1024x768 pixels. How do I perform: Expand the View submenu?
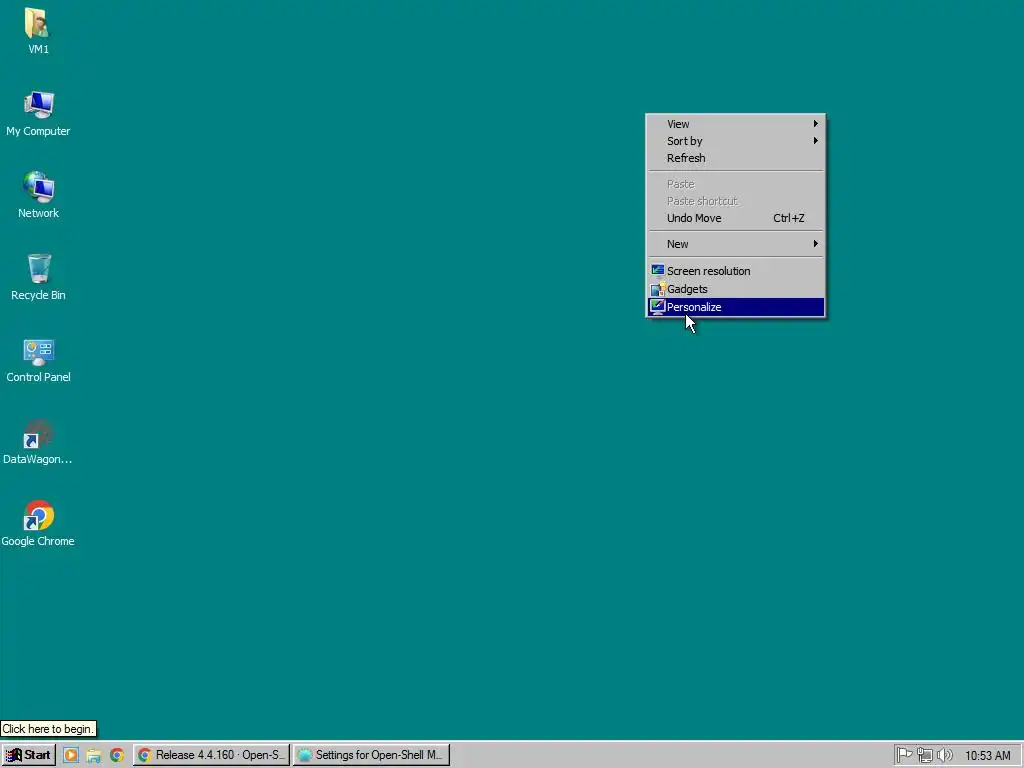click(x=736, y=124)
